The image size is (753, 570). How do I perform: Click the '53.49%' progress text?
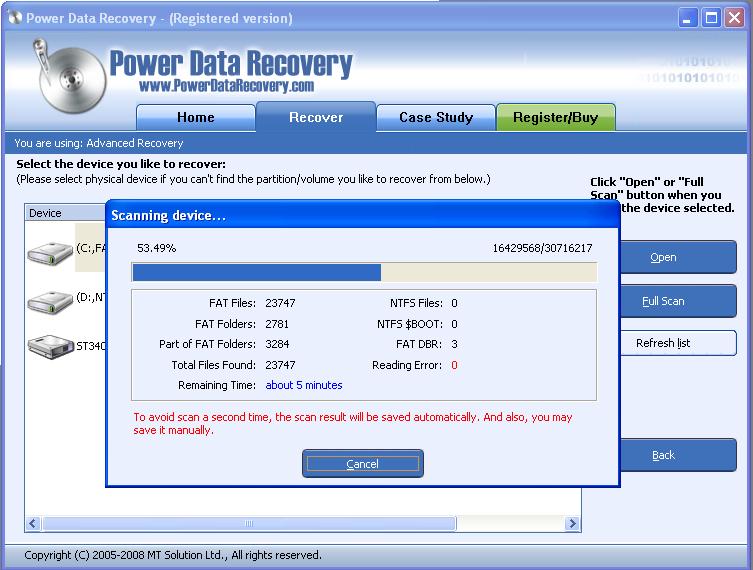157,248
